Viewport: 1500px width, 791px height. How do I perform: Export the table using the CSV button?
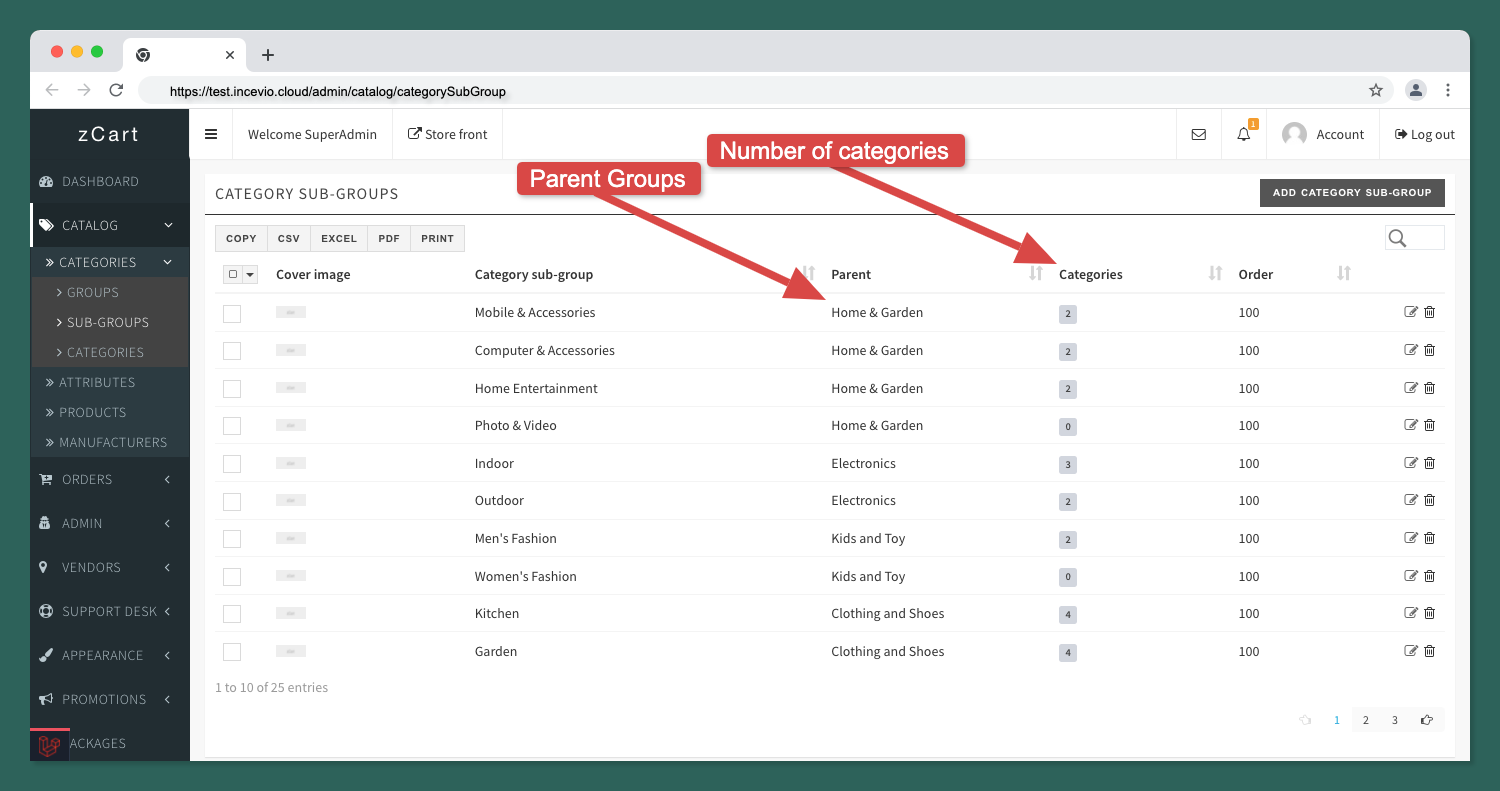click(x=288, y=239)
